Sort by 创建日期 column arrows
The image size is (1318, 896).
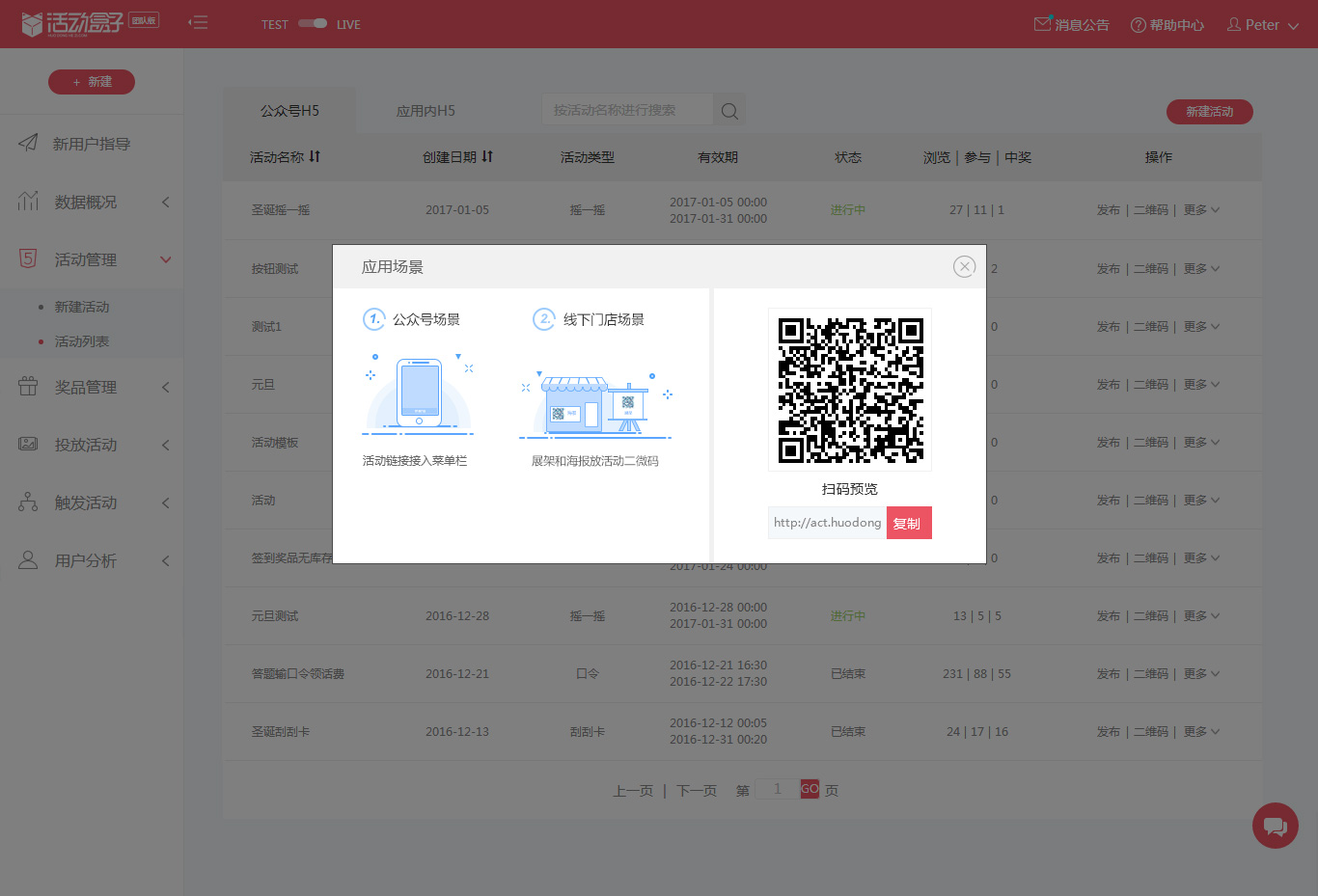pyautogui.click(x=487, y=156)
